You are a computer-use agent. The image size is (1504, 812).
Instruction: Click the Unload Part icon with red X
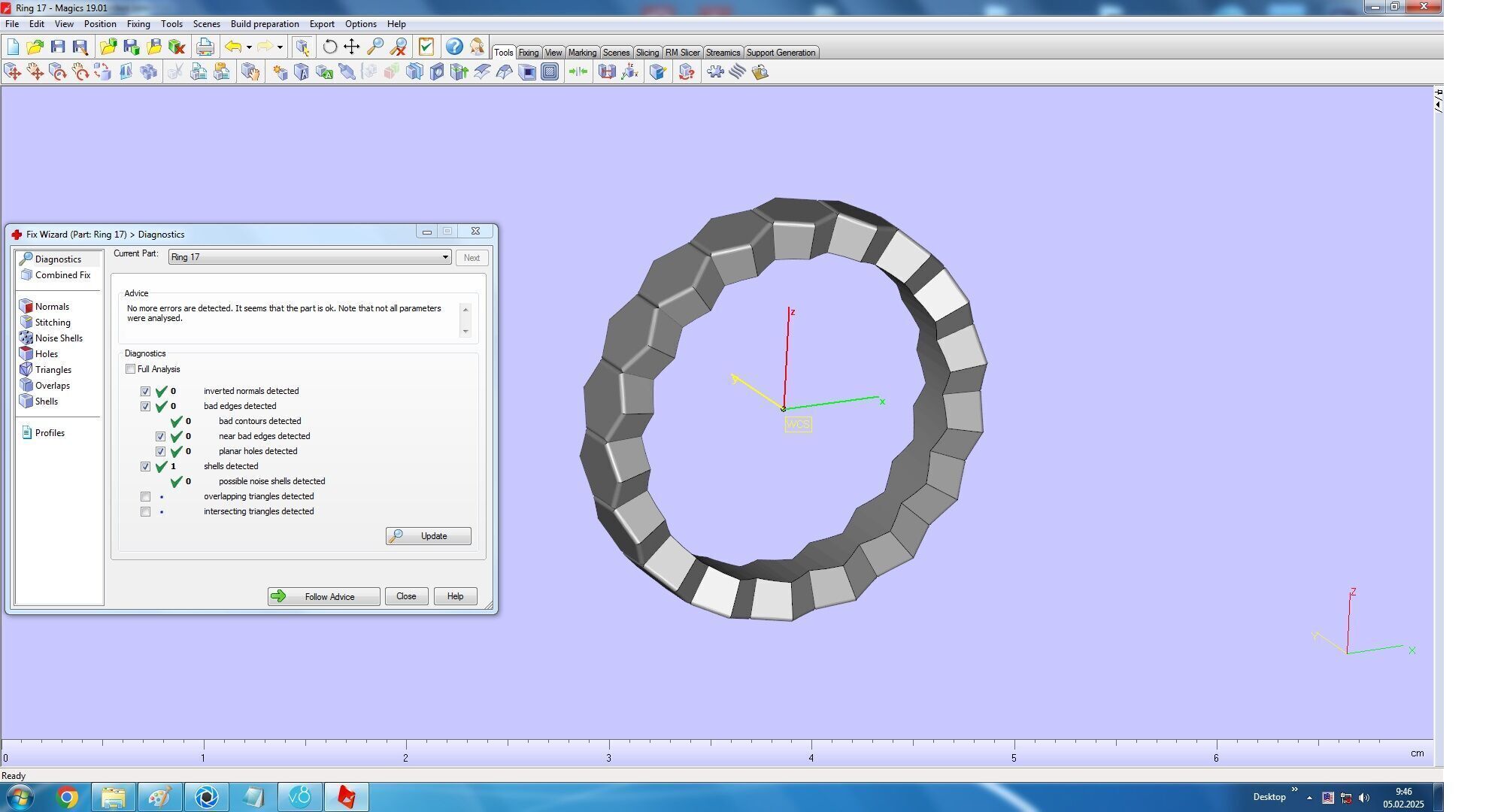177,47
